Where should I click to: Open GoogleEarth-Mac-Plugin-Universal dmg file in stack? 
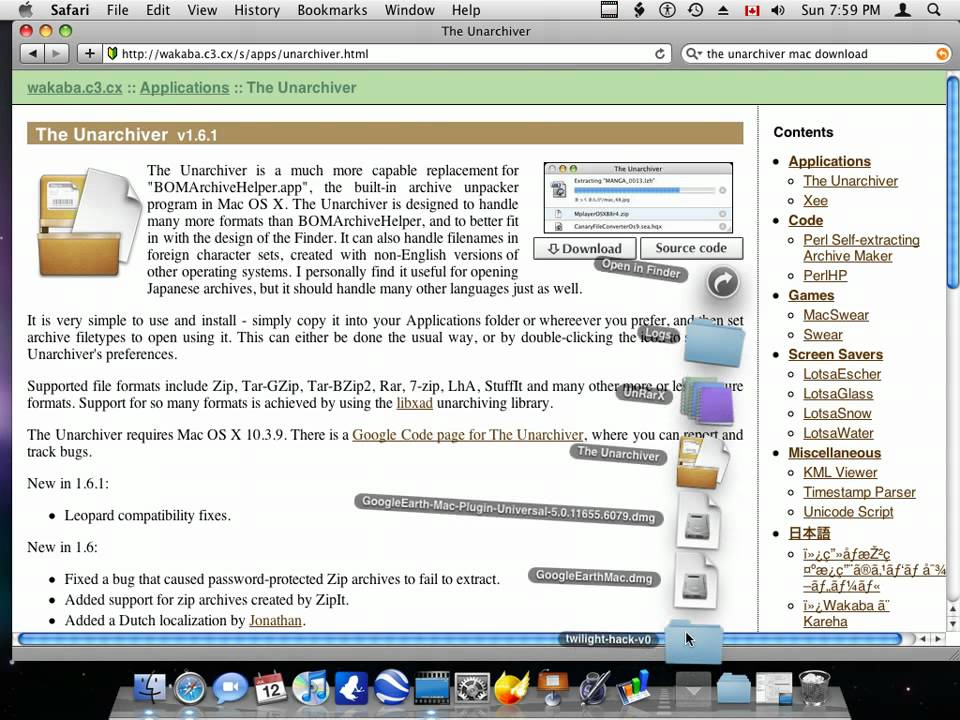pos(698,520)
